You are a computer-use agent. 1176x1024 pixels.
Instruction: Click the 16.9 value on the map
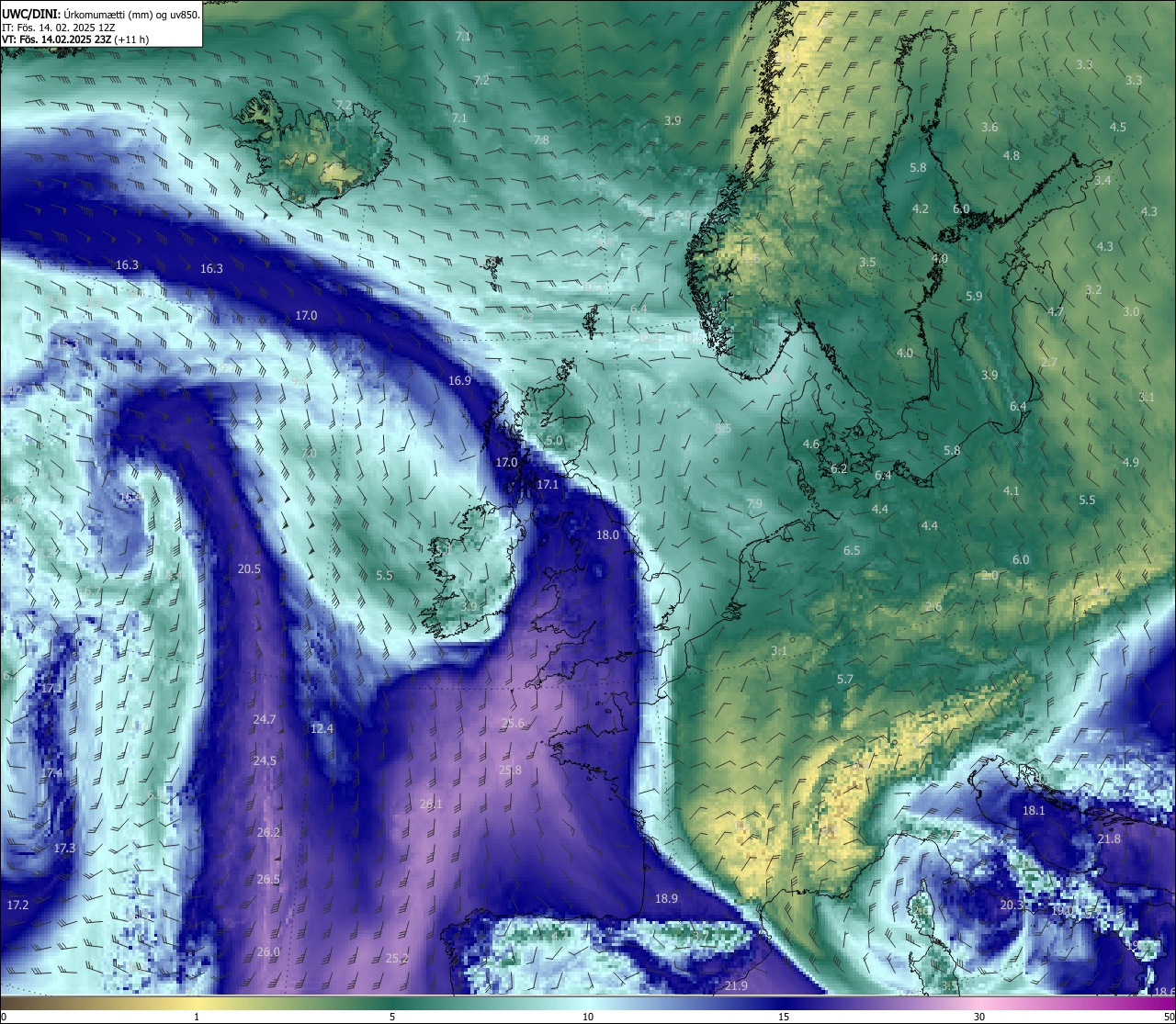coord(459,380)
